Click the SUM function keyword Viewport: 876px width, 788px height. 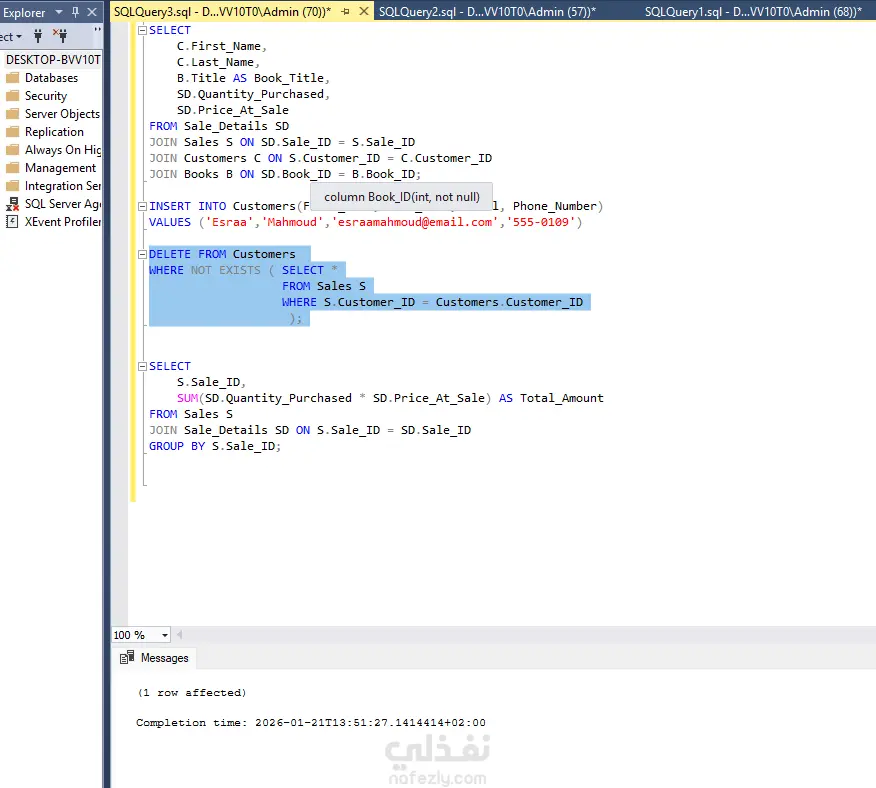click(x=187, y=398)
